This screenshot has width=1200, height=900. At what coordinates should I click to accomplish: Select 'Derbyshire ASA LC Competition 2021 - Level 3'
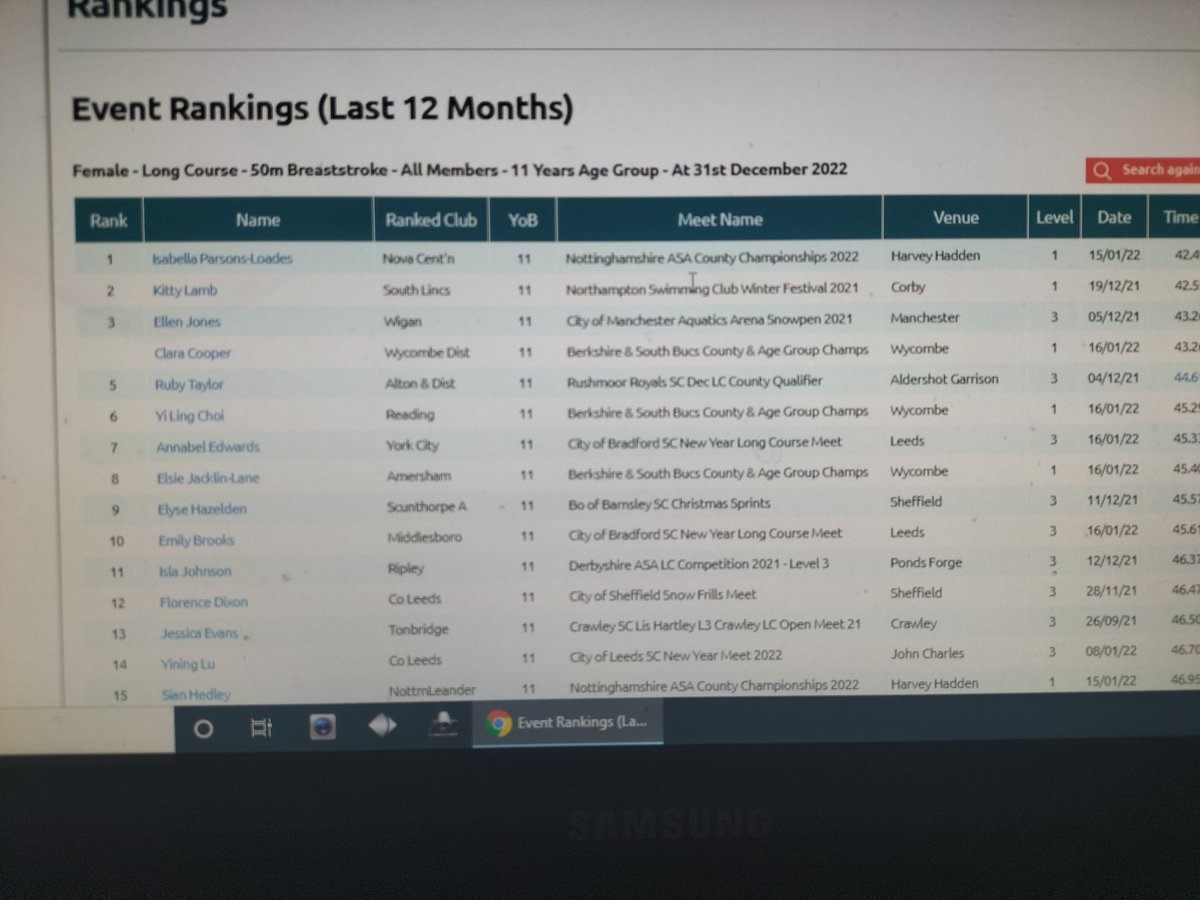tap(699, 564)
